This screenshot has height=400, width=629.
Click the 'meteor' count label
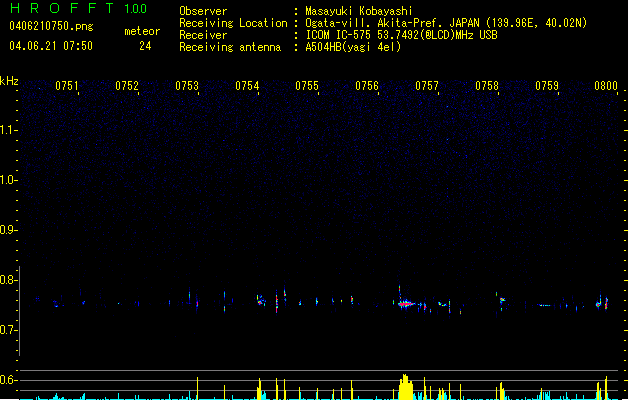[x=142, y=31]
